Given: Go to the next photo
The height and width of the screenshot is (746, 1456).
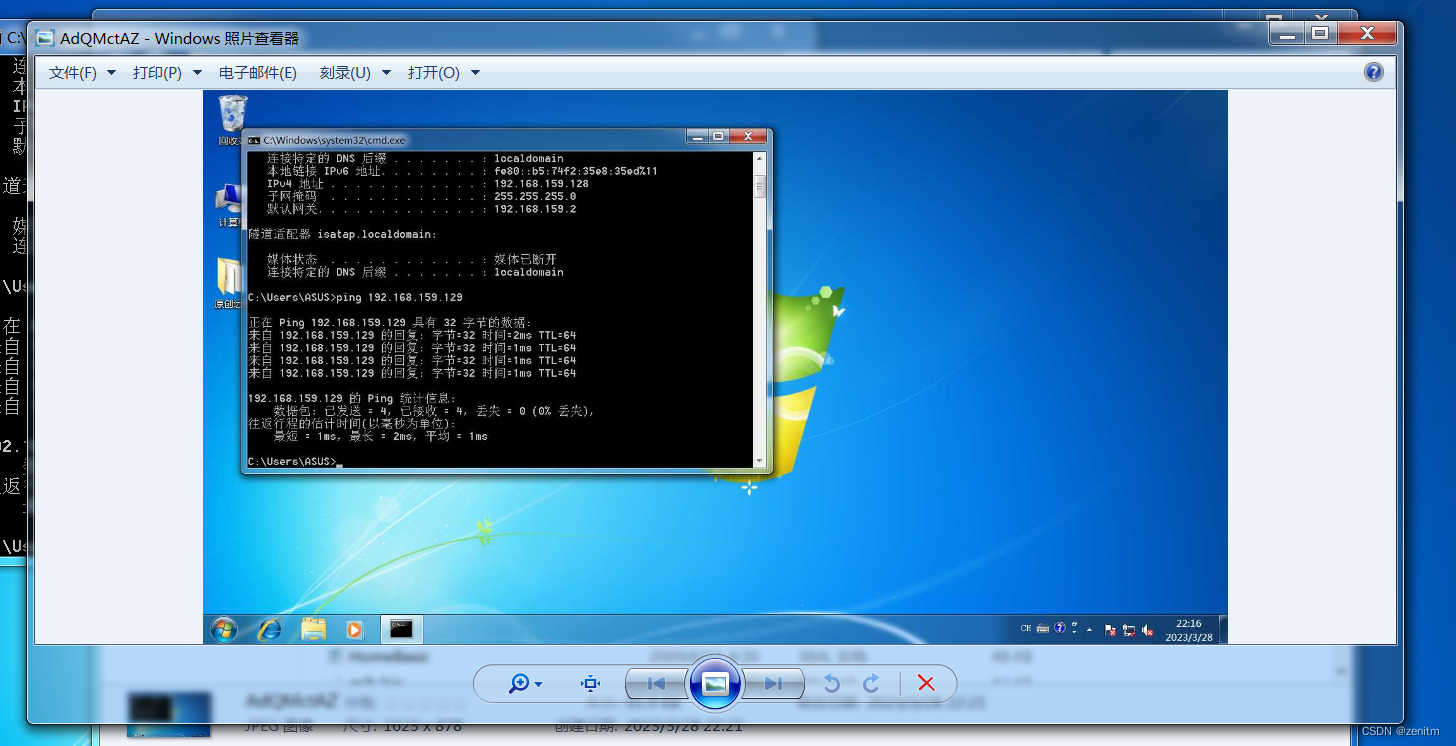Looking at the screenshot, I should coord(773,684).
